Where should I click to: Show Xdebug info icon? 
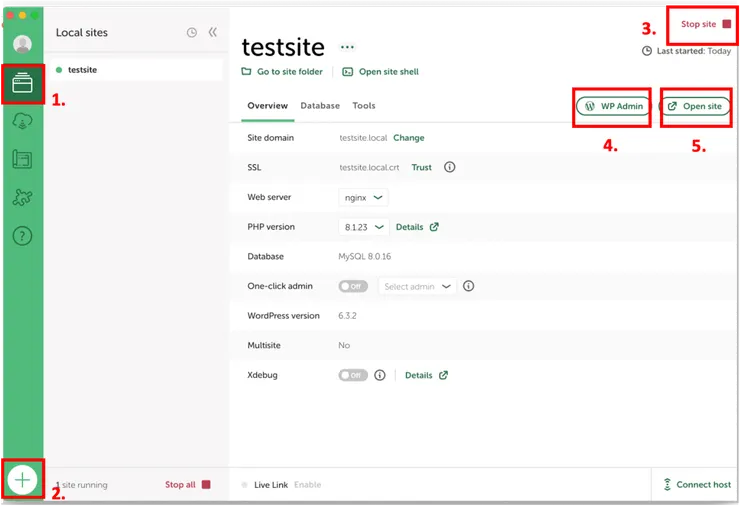(380, 375)
